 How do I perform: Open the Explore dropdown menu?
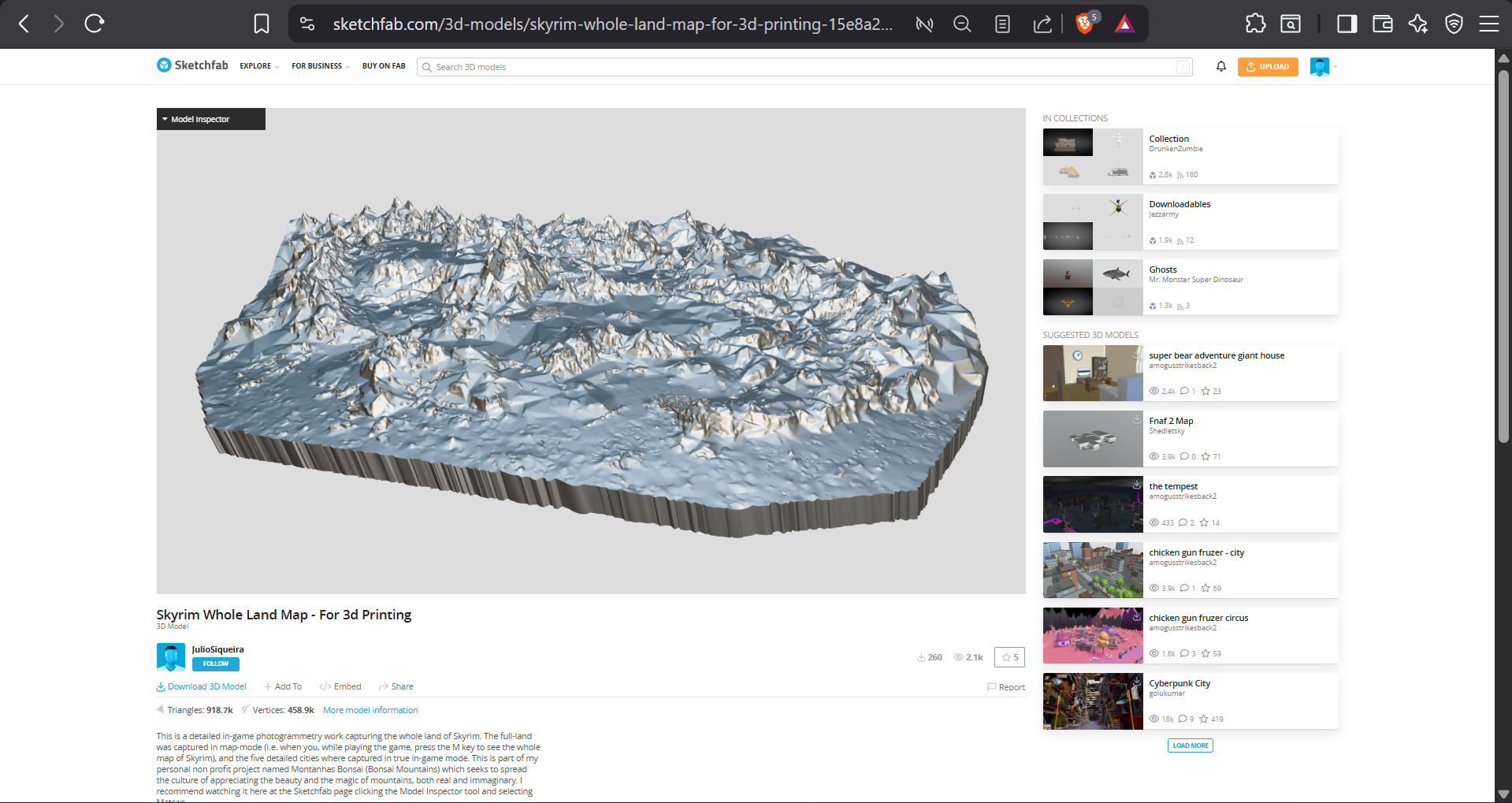[x=259, y=66]
